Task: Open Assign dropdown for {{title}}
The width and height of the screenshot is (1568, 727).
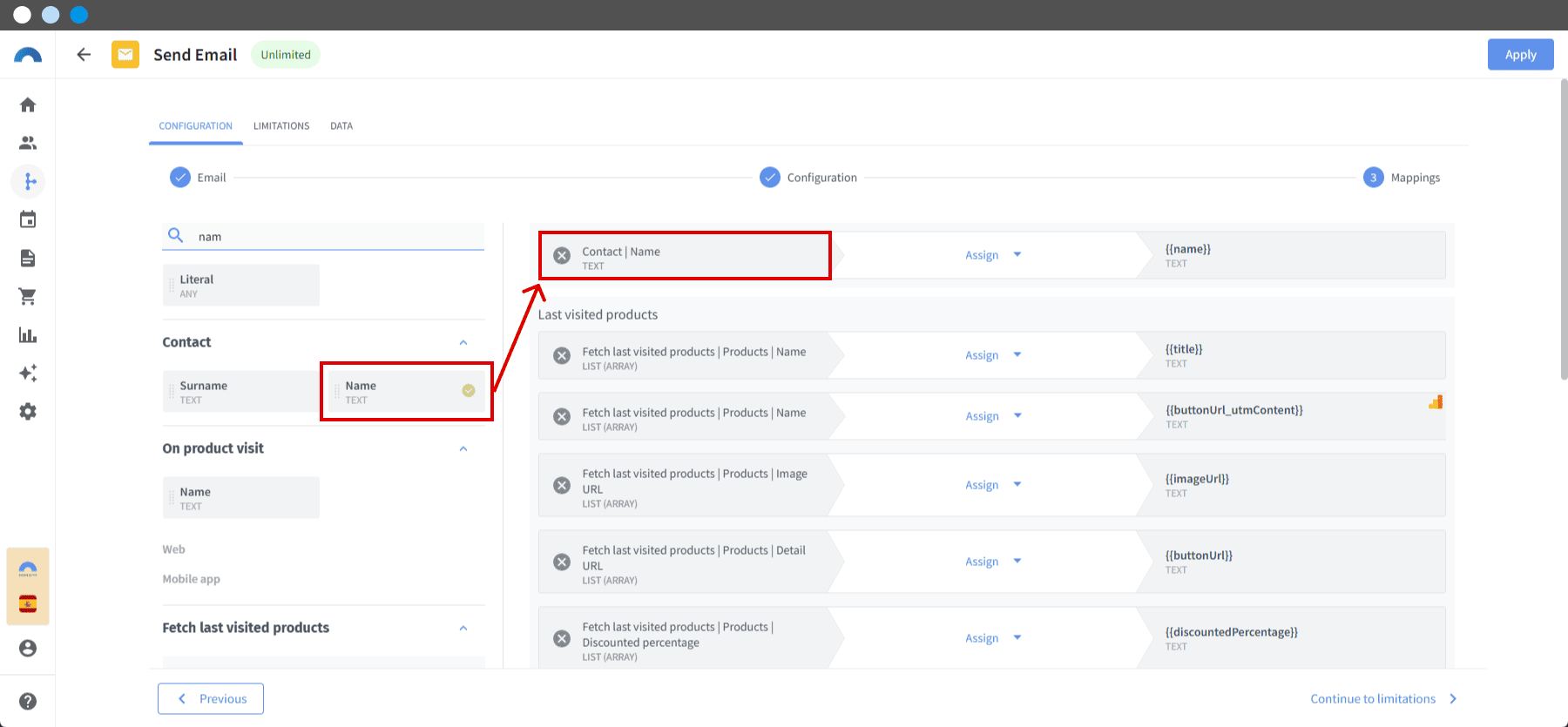Action: [993, 355]
